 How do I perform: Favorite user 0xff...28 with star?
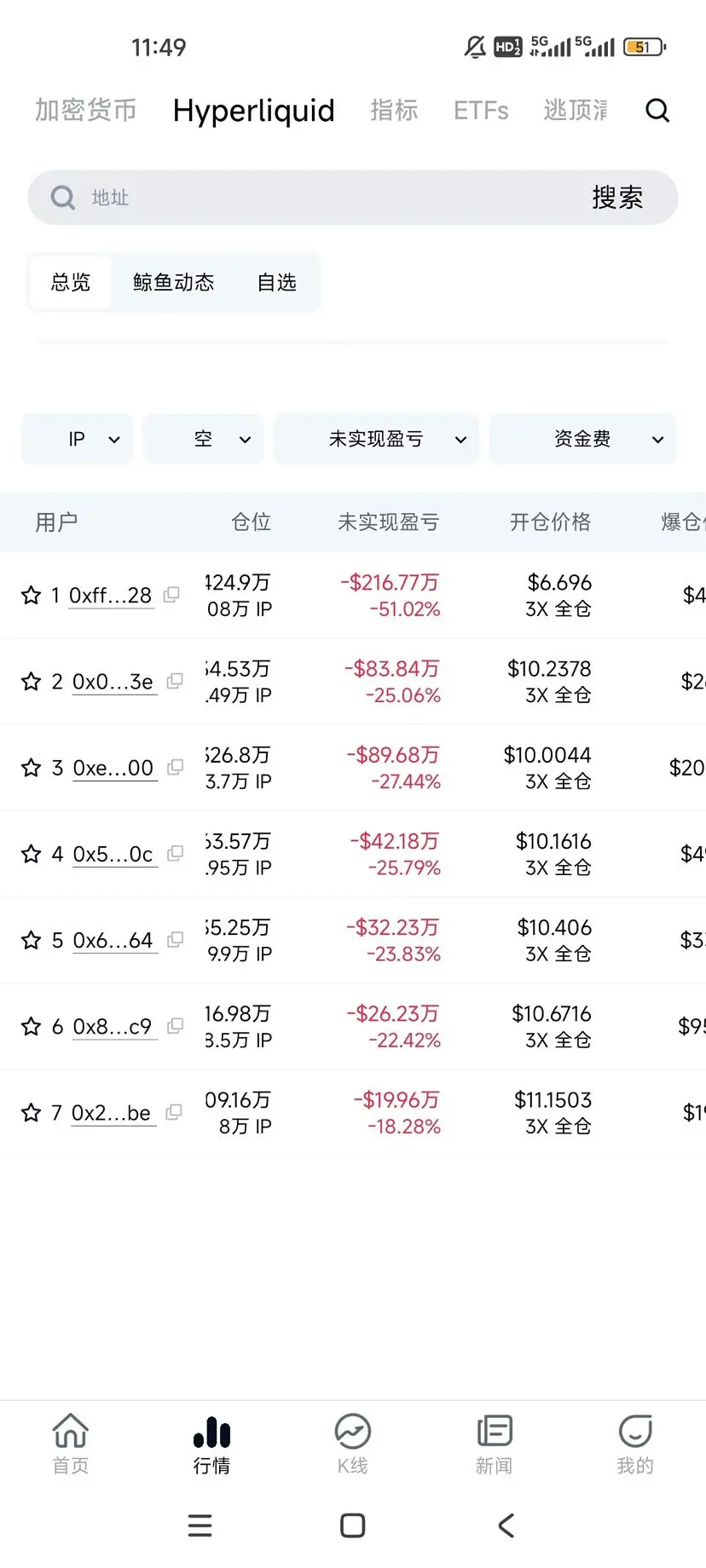(32, 596)
